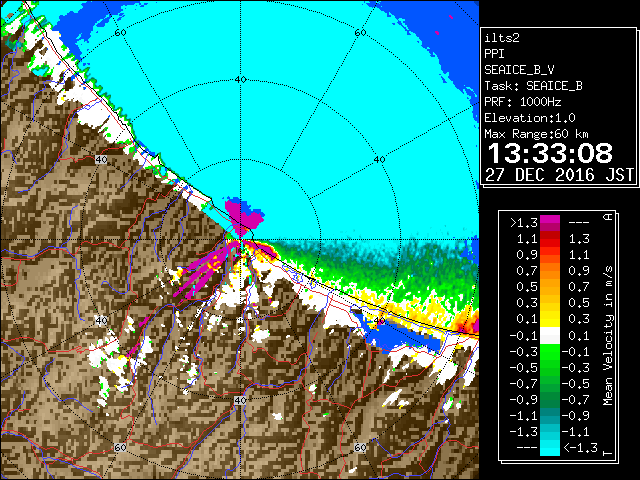This screenshot has width=640, height=480.
Task: Click the "40" range label north of radar
Action: coord(241,80)
